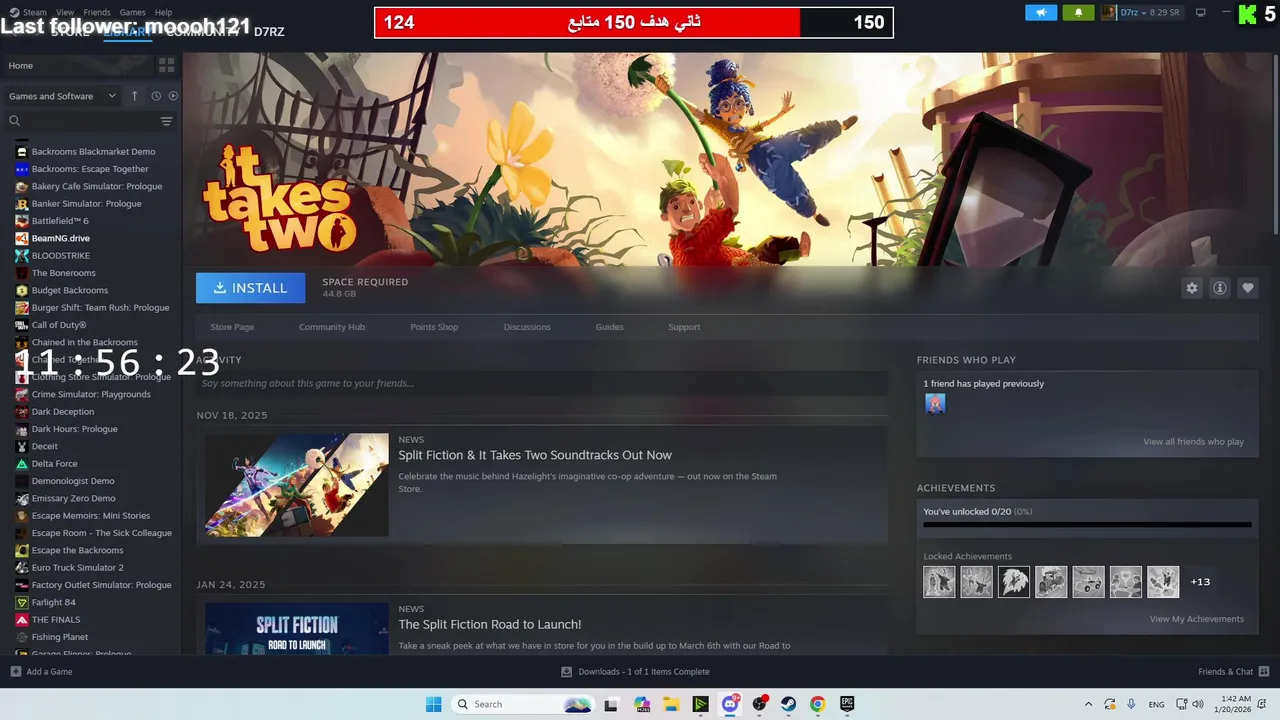Open the Help menu
The image size is (1280, 720).
coord(163,12)
